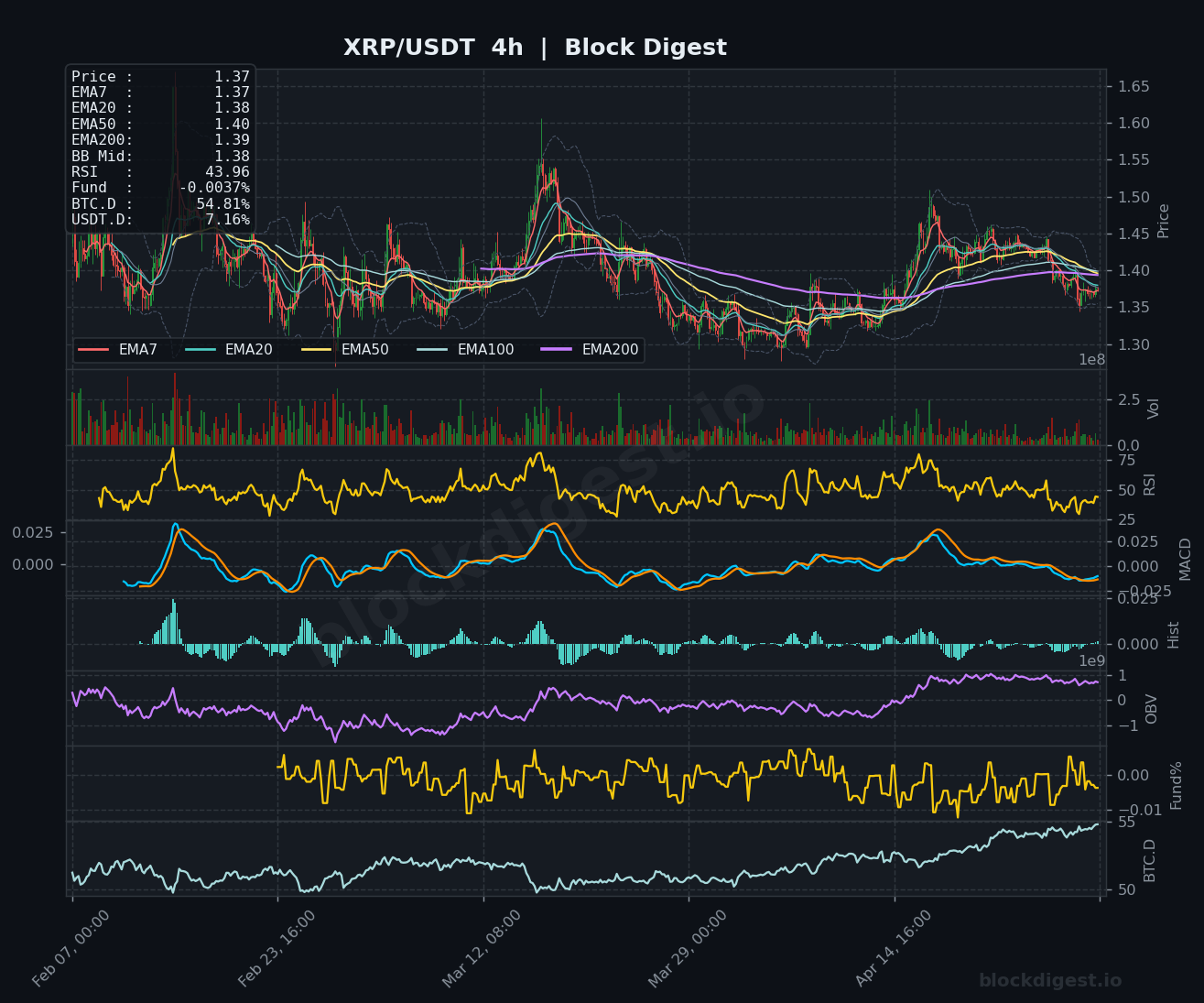Screen dimensions: 1204x1003
Task: Click the blockdigest.io footer text
Action: 1050,981
